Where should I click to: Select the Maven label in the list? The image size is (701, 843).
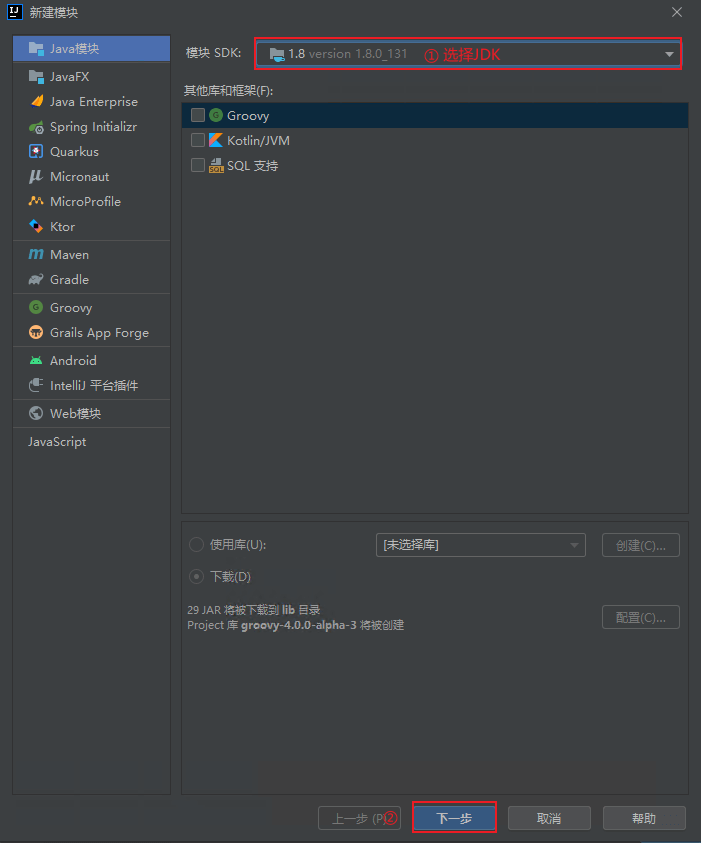pyautogui.click(x=69, y=255)
